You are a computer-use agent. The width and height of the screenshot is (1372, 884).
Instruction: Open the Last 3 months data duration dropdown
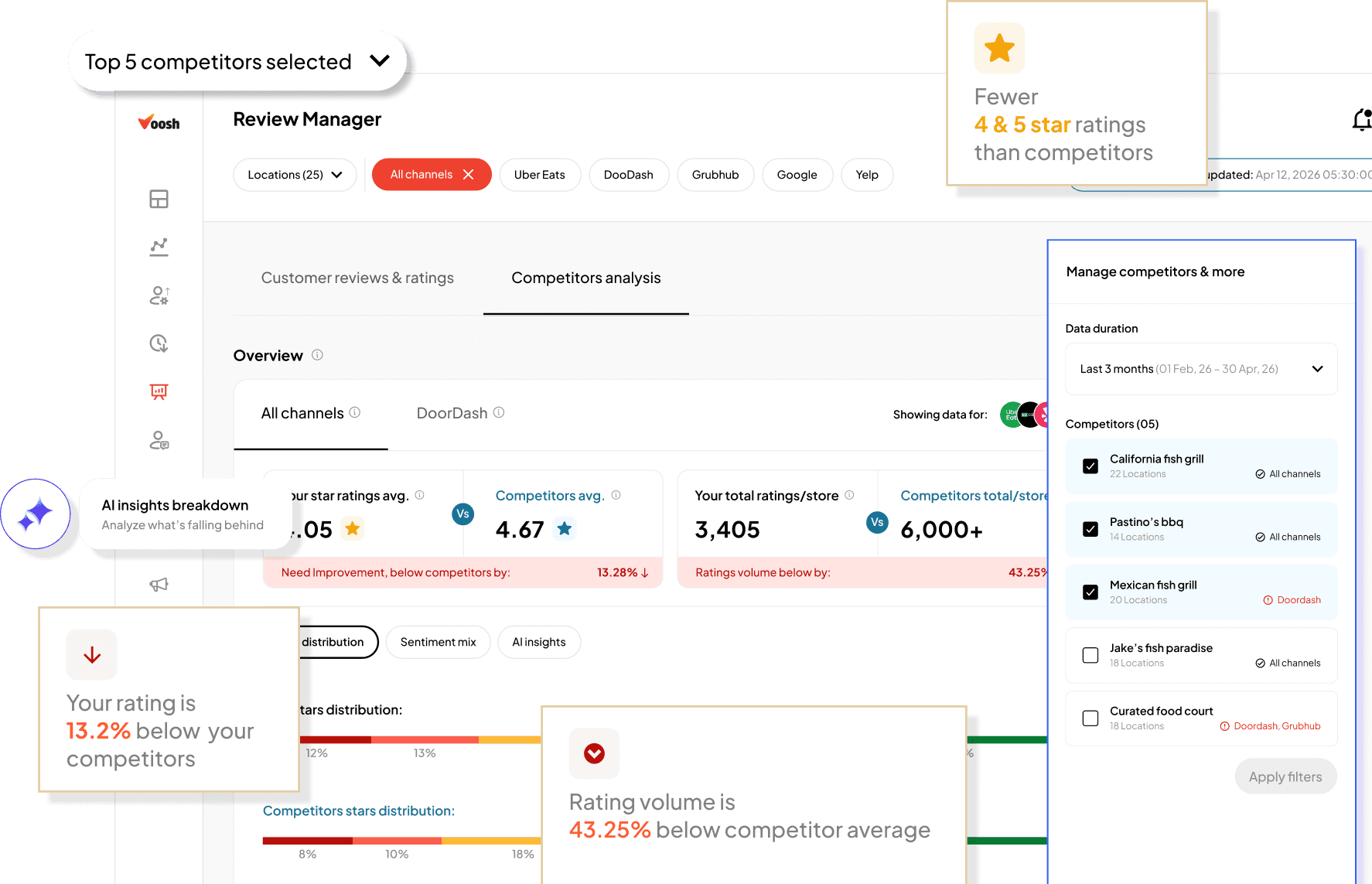coord(1201,369)
